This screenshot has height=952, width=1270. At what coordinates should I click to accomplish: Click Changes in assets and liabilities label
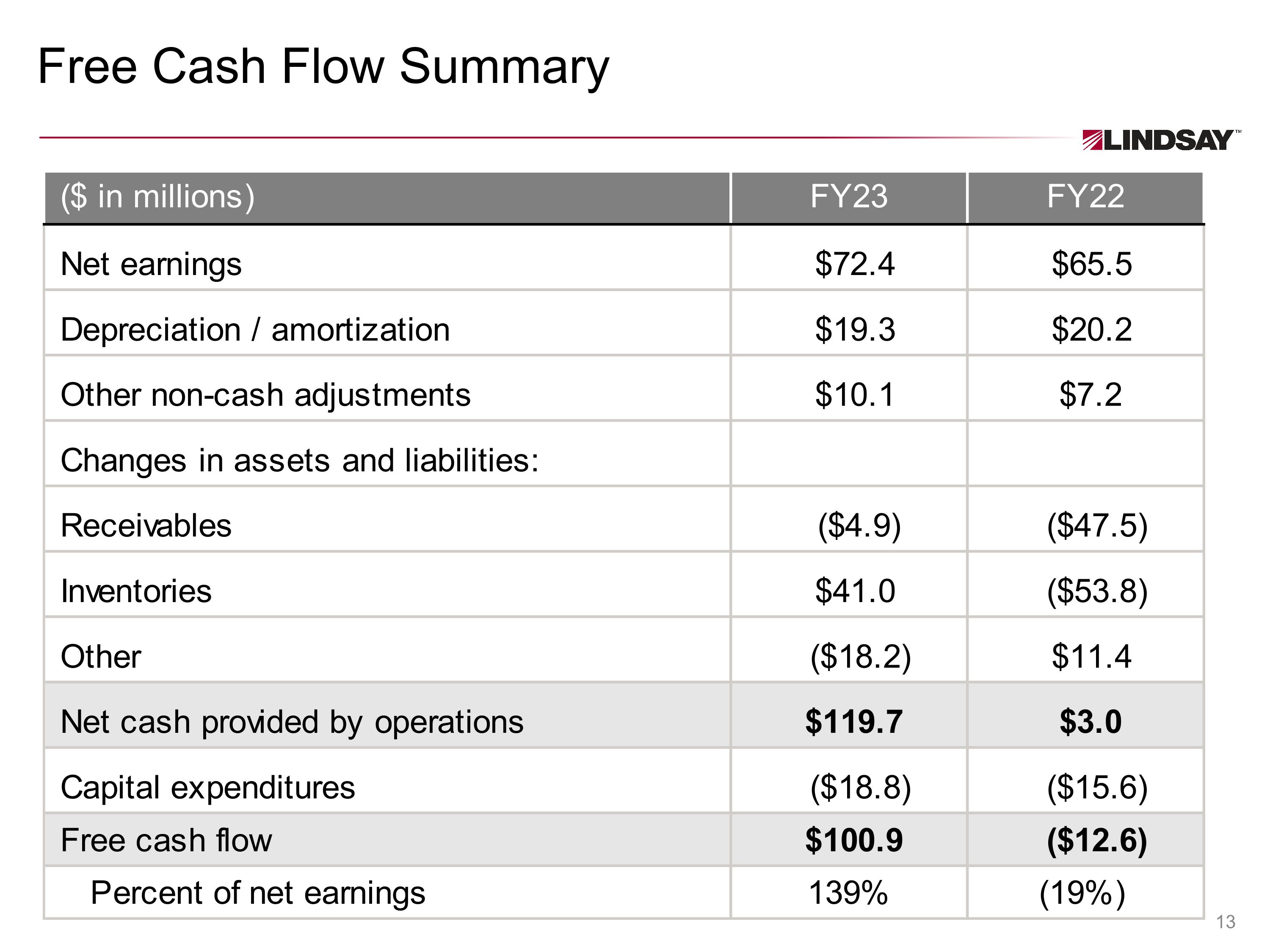pos(300,461)
